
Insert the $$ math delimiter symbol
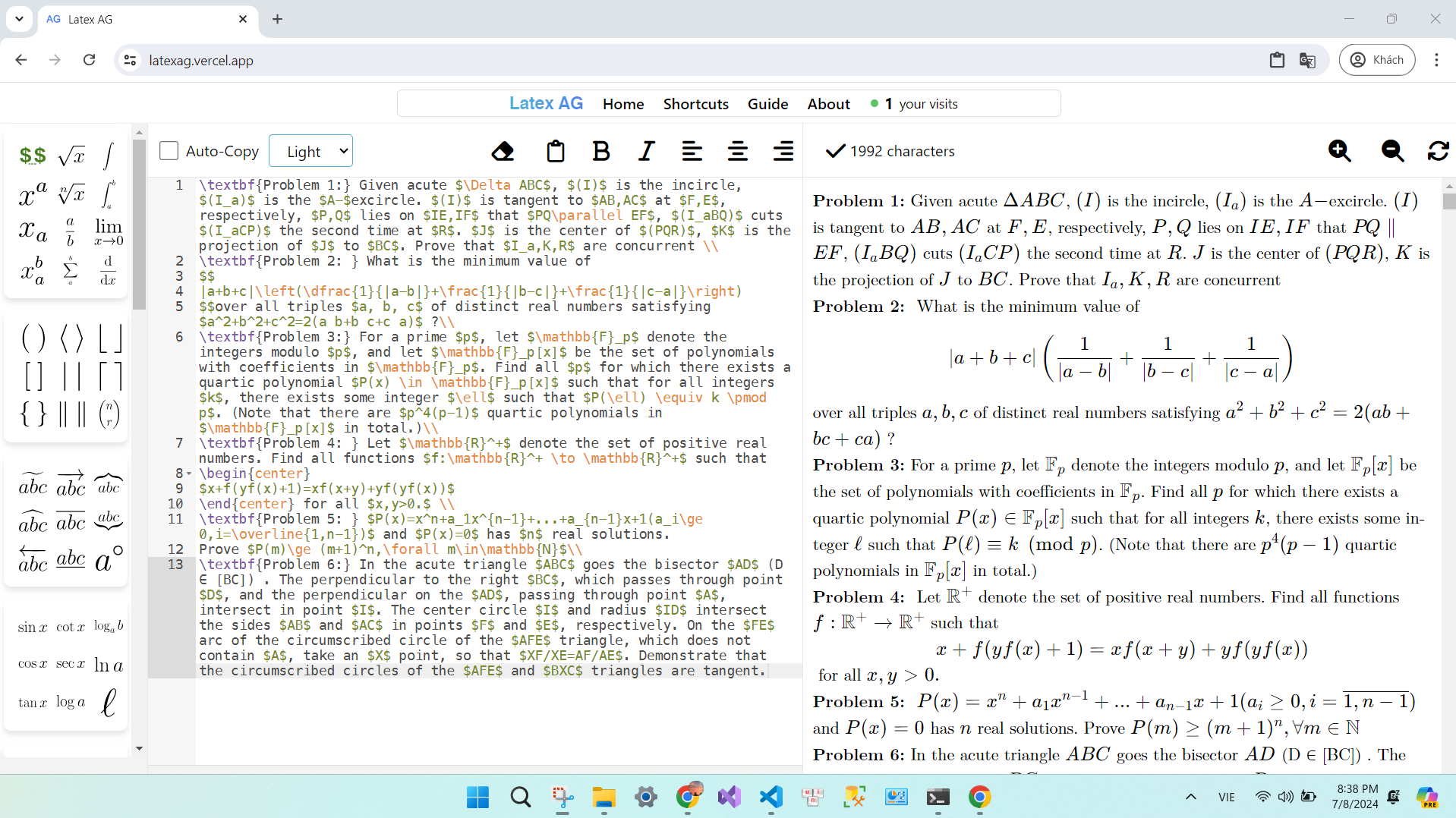[33, 156]
